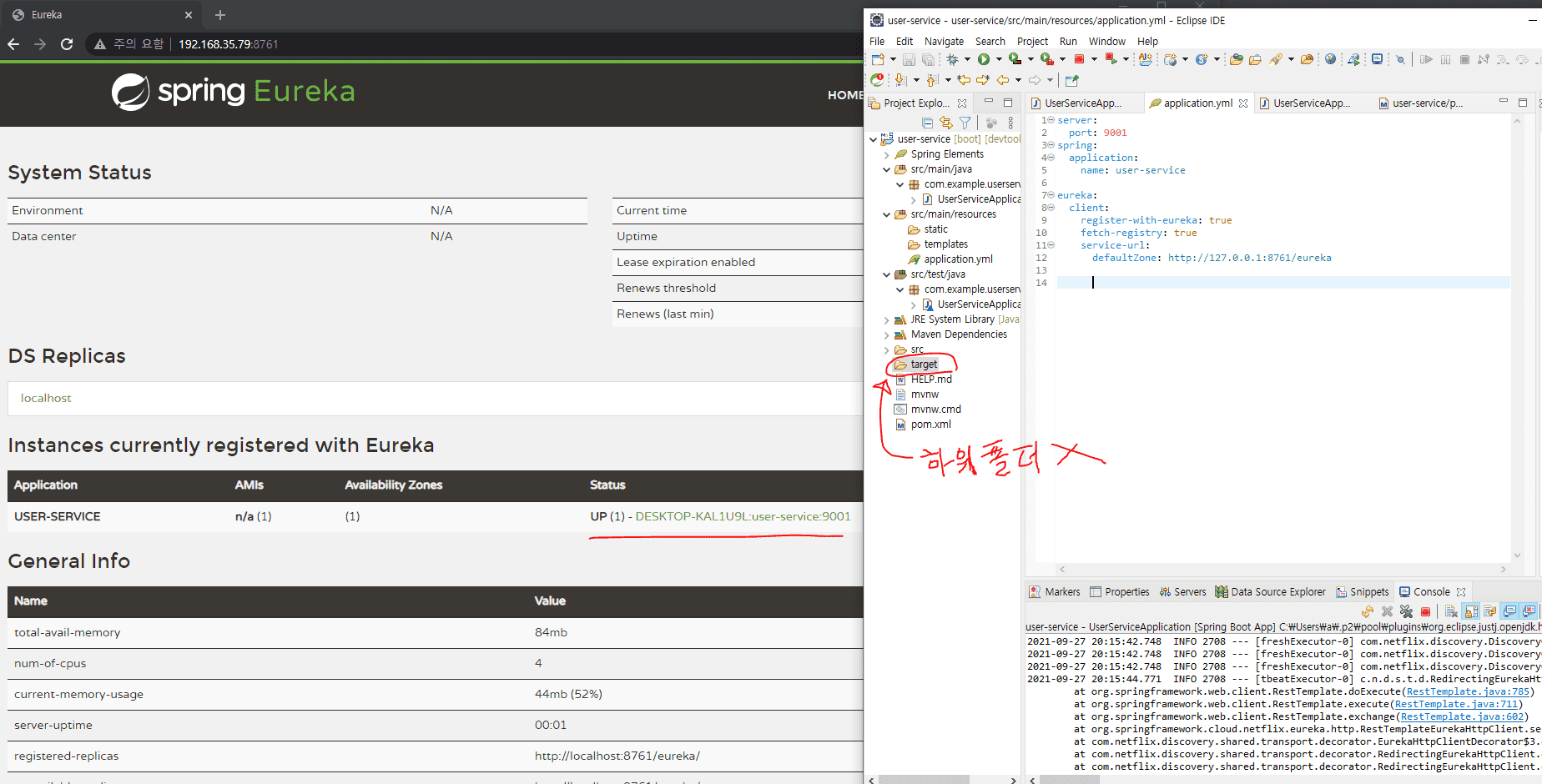Screen dimensions: 1542x784
Task: Click the Project Explorer filter funnel icon
Action: tap(965, 123)
